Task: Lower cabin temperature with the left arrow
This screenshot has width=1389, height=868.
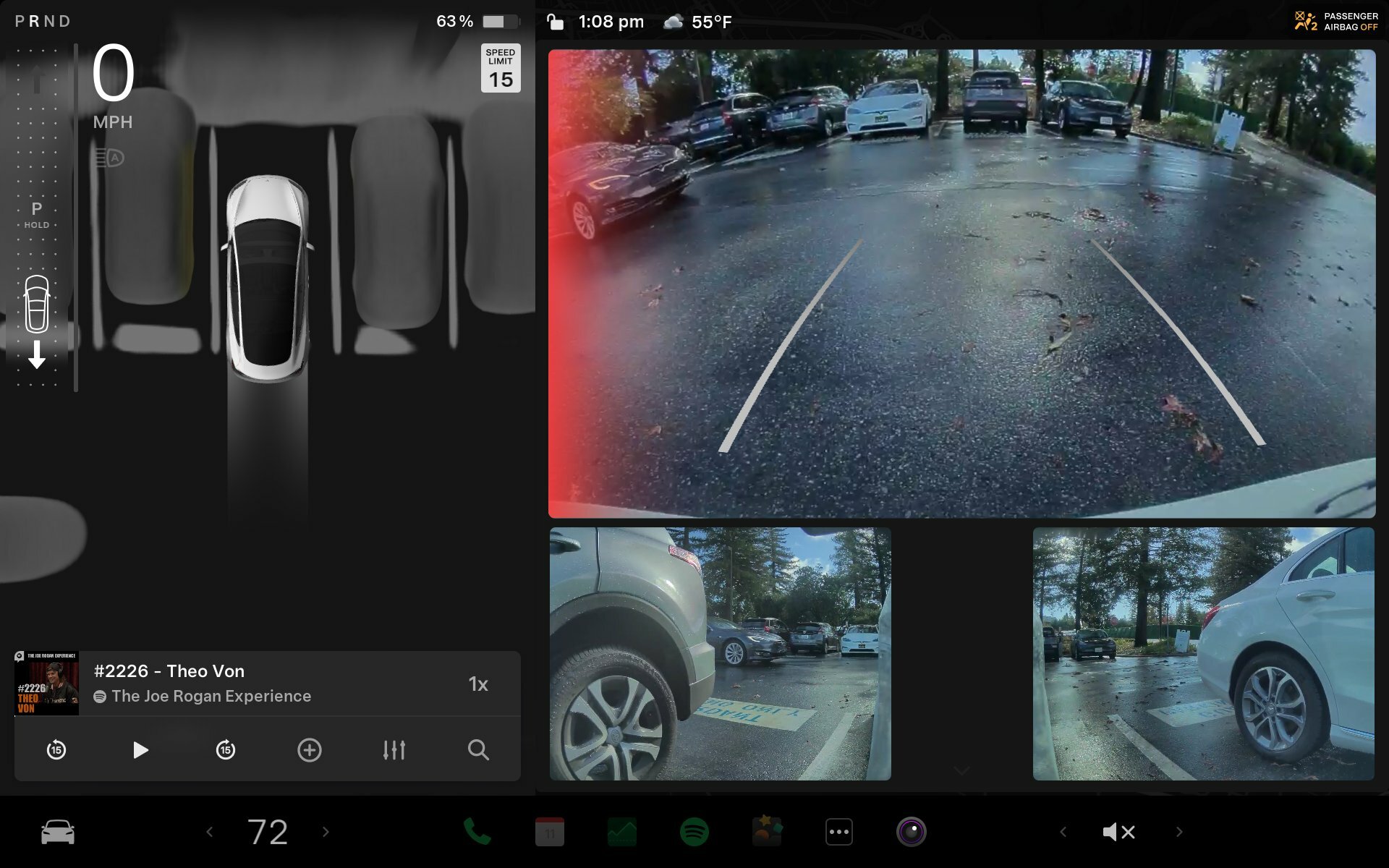Action: click(210, 832)
